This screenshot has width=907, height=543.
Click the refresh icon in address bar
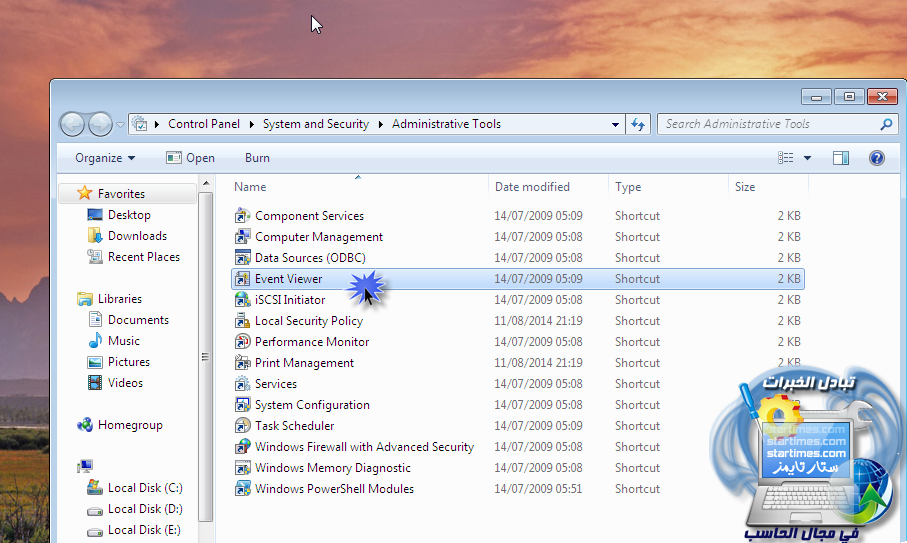coord(639,124)
